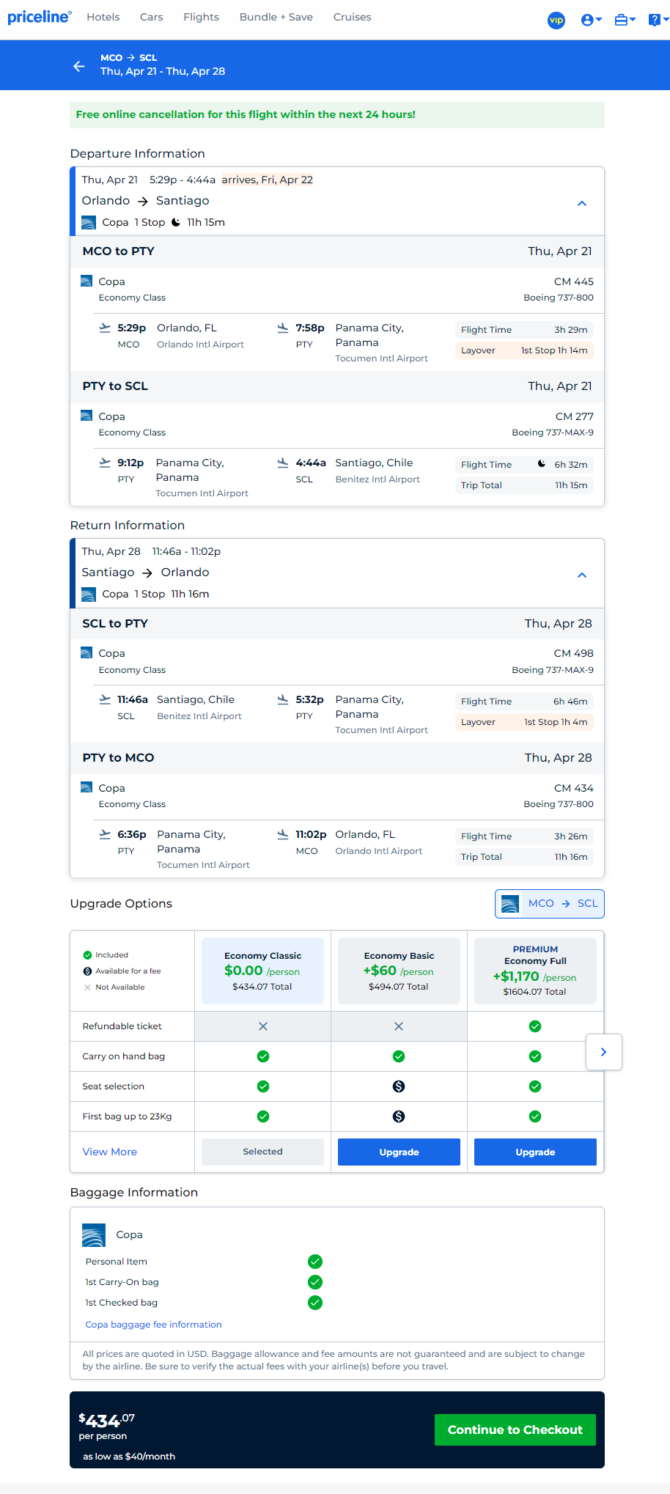The height and width of the screenshot is (1494, 670).
Task: Select the Economy Classic fare card
Action: [263, 971]
